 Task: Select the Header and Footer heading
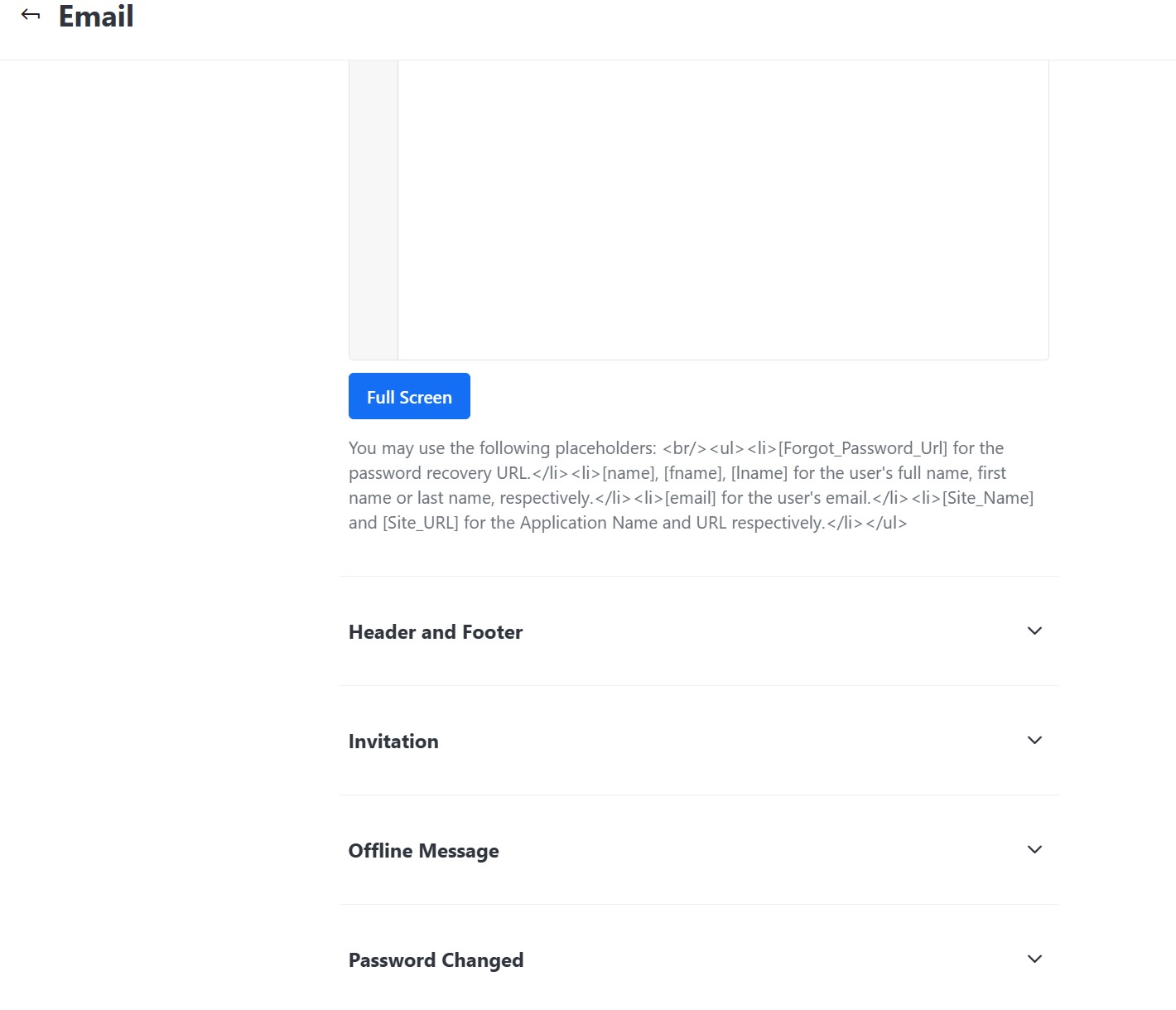pos(436,632)
